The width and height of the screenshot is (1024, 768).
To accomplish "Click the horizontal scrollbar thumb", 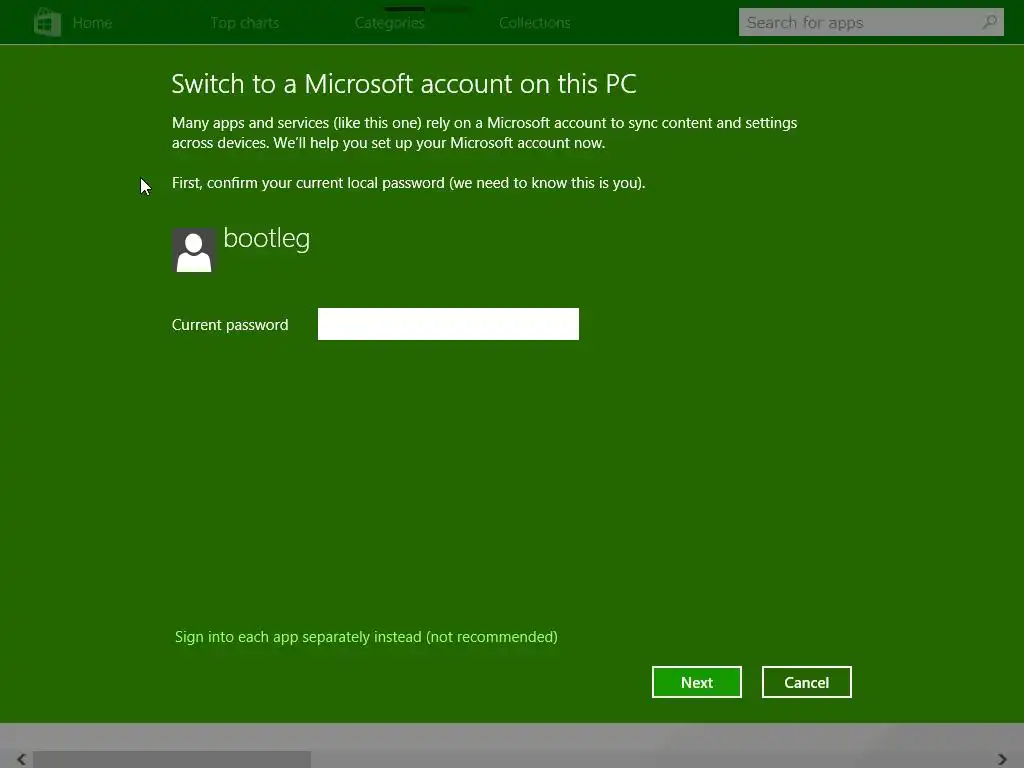I will [x=172, y=760].
